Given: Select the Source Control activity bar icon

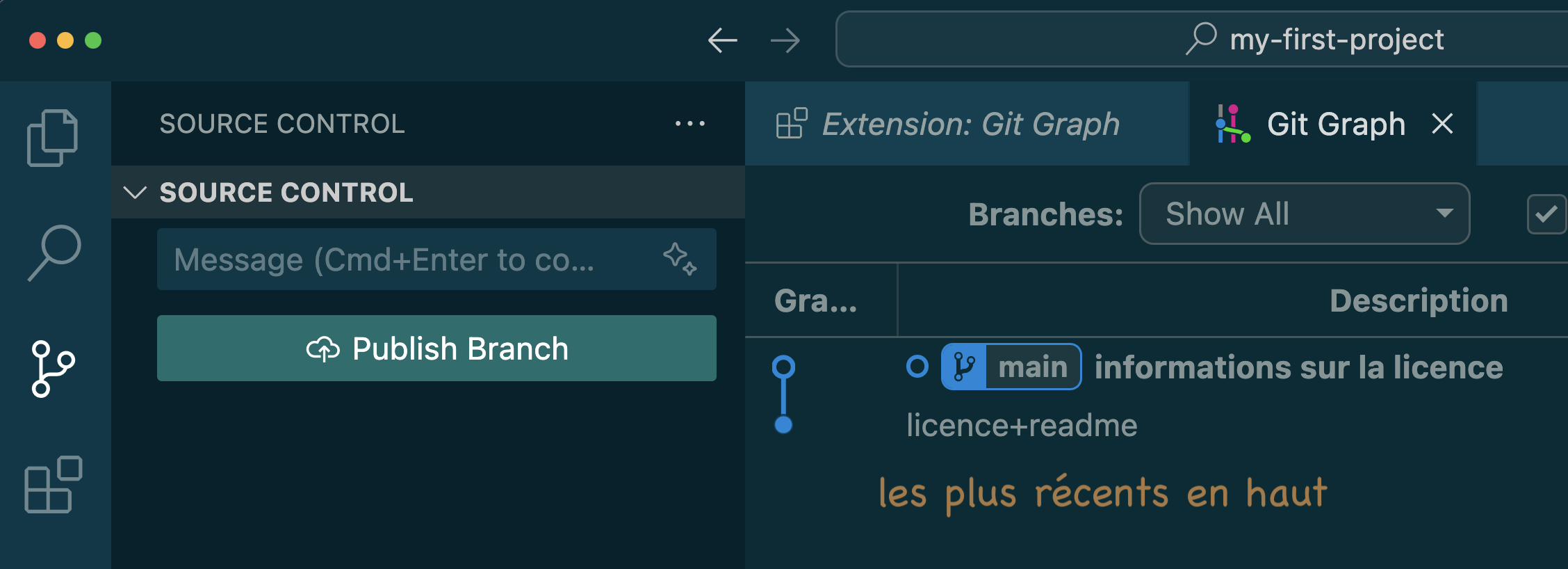Looking at the screenshot, I should [x=53, y=369].
